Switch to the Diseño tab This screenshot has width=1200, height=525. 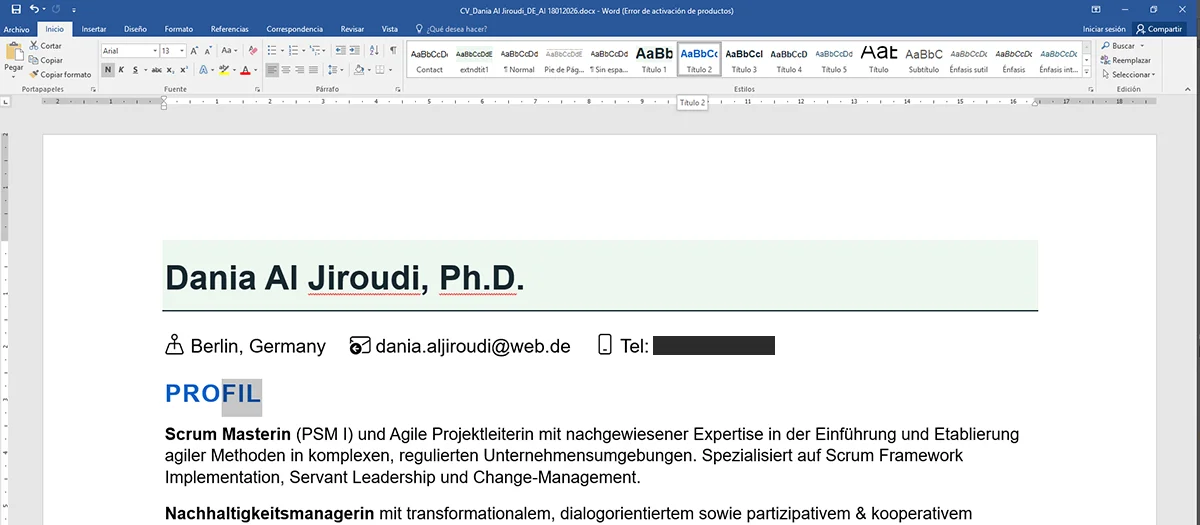coord(135,29)
